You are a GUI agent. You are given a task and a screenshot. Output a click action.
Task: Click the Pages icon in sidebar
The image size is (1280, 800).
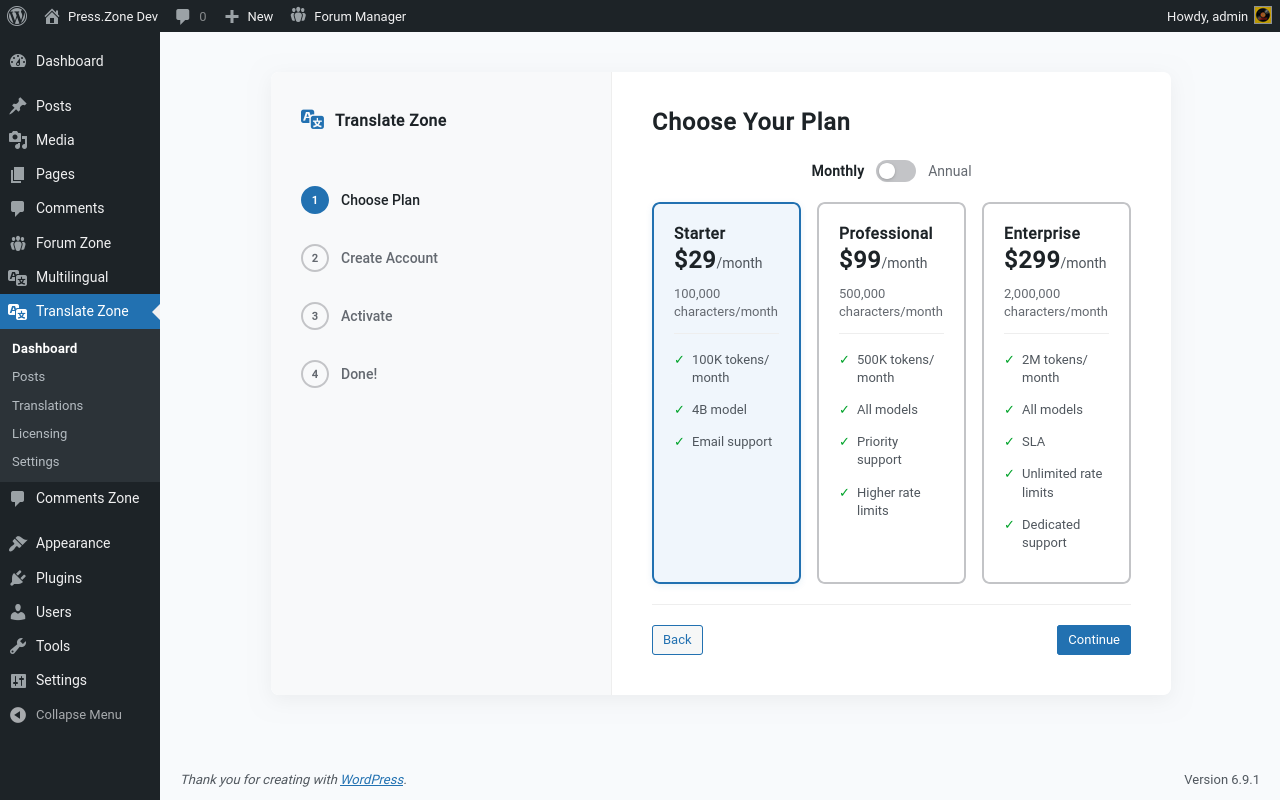pos(18,174)
